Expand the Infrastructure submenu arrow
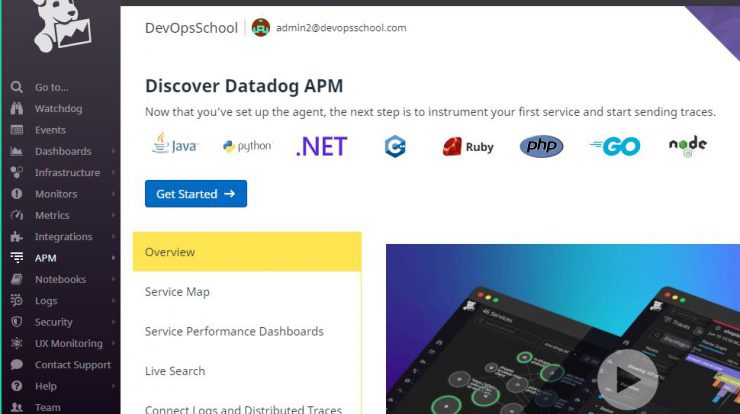Screen dimensions: 740x414 [113, 172]
